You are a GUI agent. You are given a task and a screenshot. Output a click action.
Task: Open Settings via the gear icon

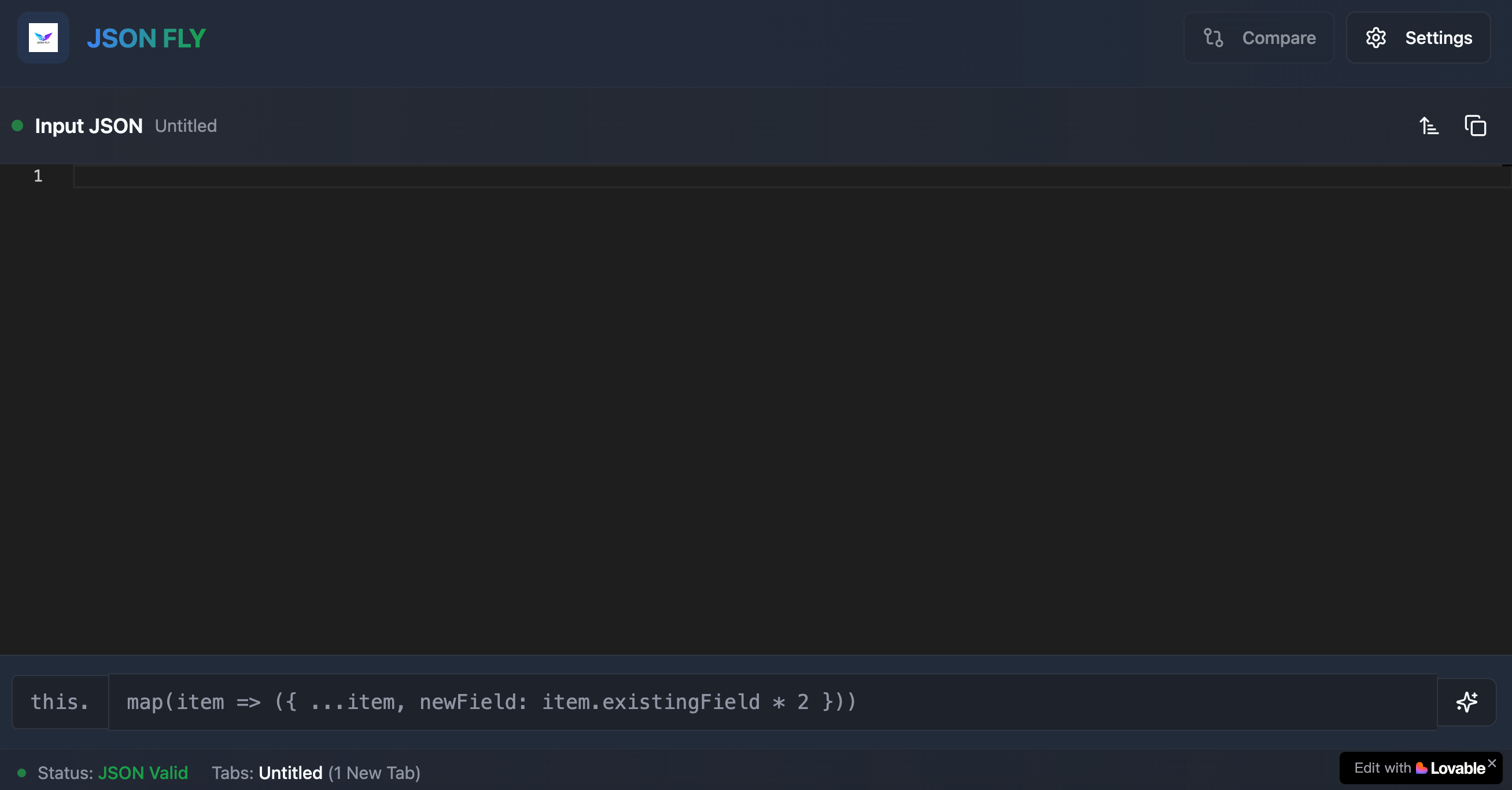(1375, 38)
